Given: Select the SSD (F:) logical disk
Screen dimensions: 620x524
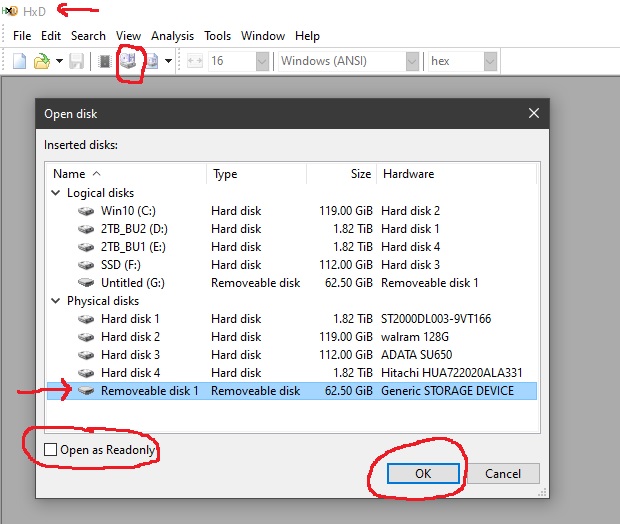Looking at the screenshot, I should pos(292,265).
